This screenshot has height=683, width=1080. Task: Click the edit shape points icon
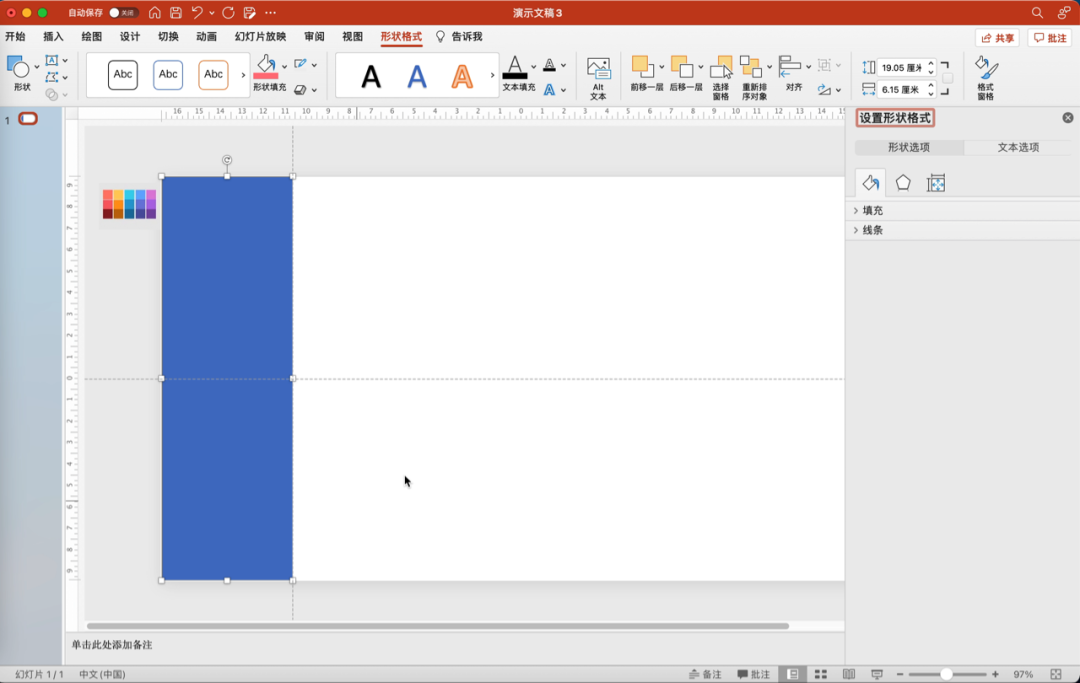[52, 77]
